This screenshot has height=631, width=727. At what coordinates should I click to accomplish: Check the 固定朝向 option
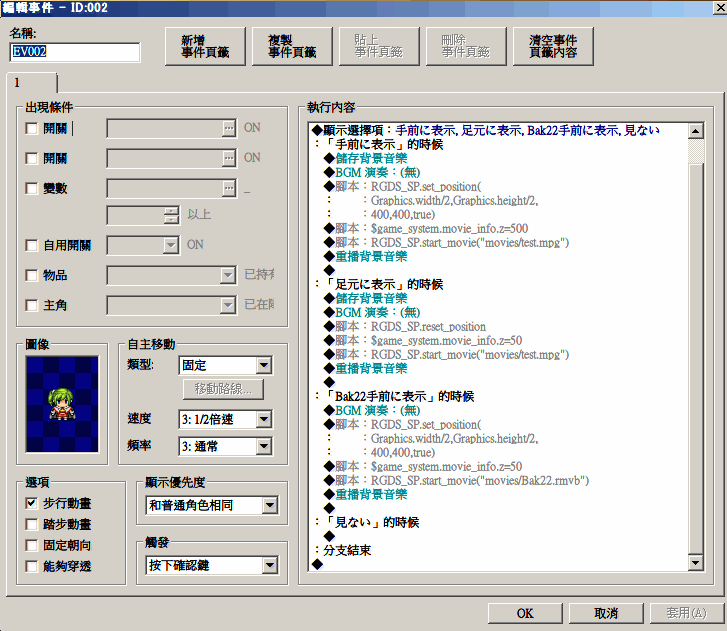pyautogui.click(x=31, y=545)
